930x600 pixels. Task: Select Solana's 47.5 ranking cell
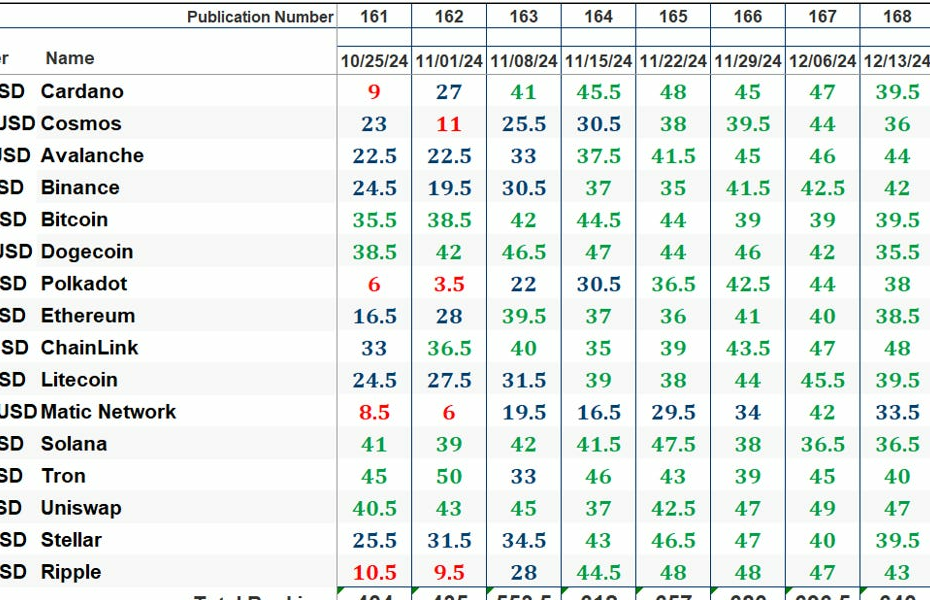[x=673, y=443]
